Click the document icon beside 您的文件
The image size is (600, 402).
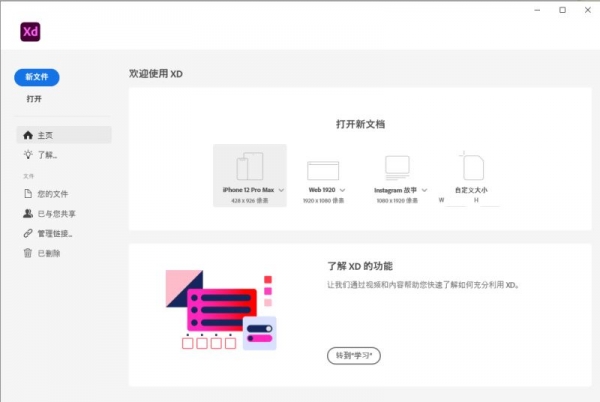[x=28, y=194]
